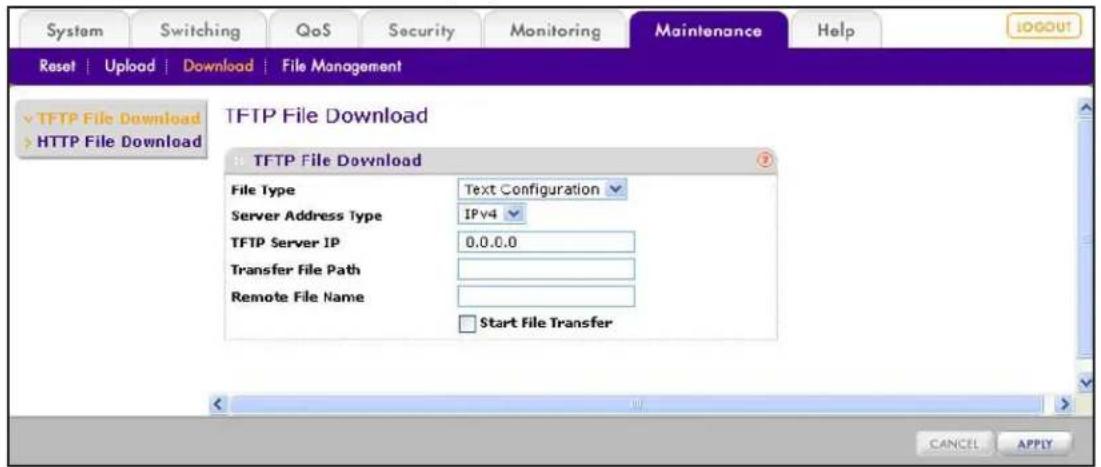Open File Management submenu
This screenshot has height=467, width=1101.
[342, 67]
